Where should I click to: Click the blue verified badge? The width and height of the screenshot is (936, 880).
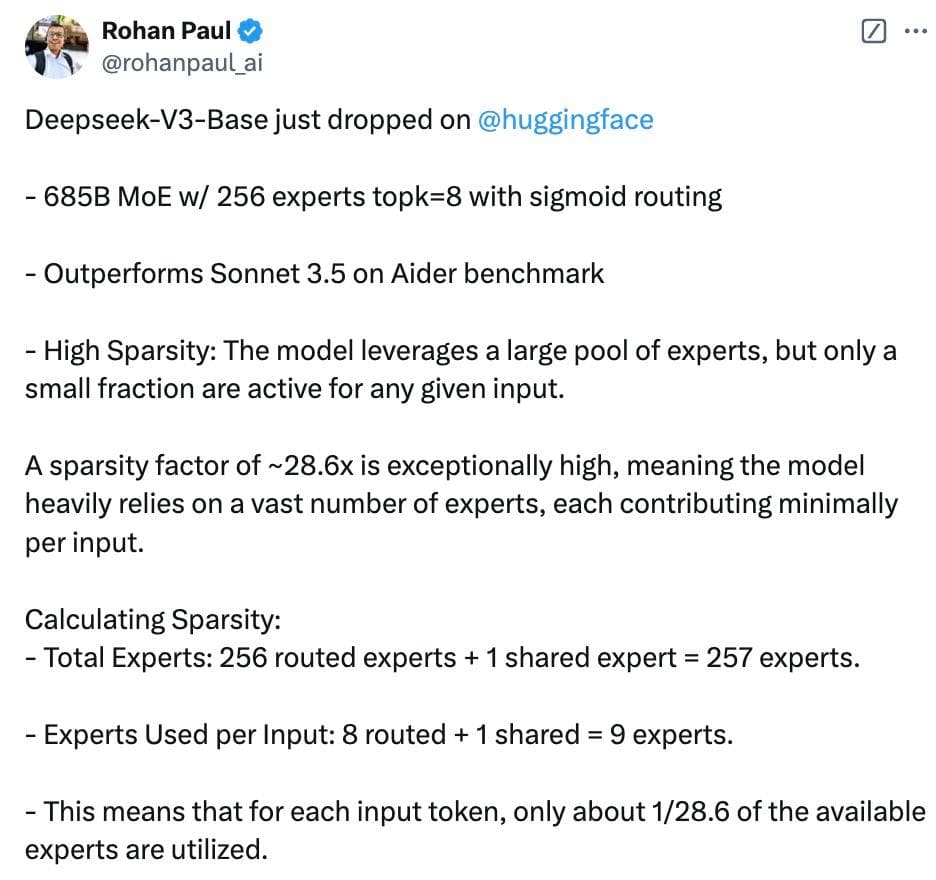pyautogui.click(x=250, y=31)
